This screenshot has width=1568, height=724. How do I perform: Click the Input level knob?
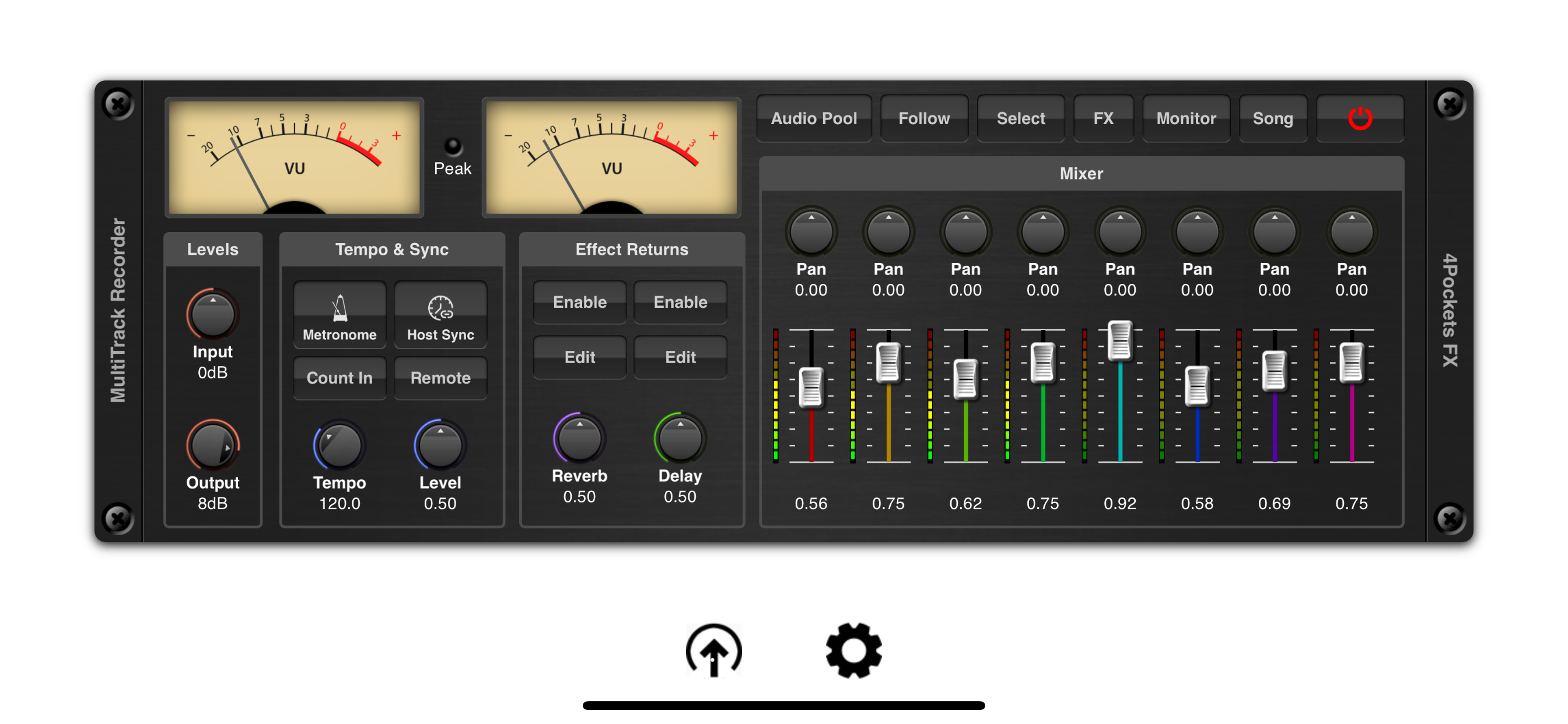click(212, 315)
